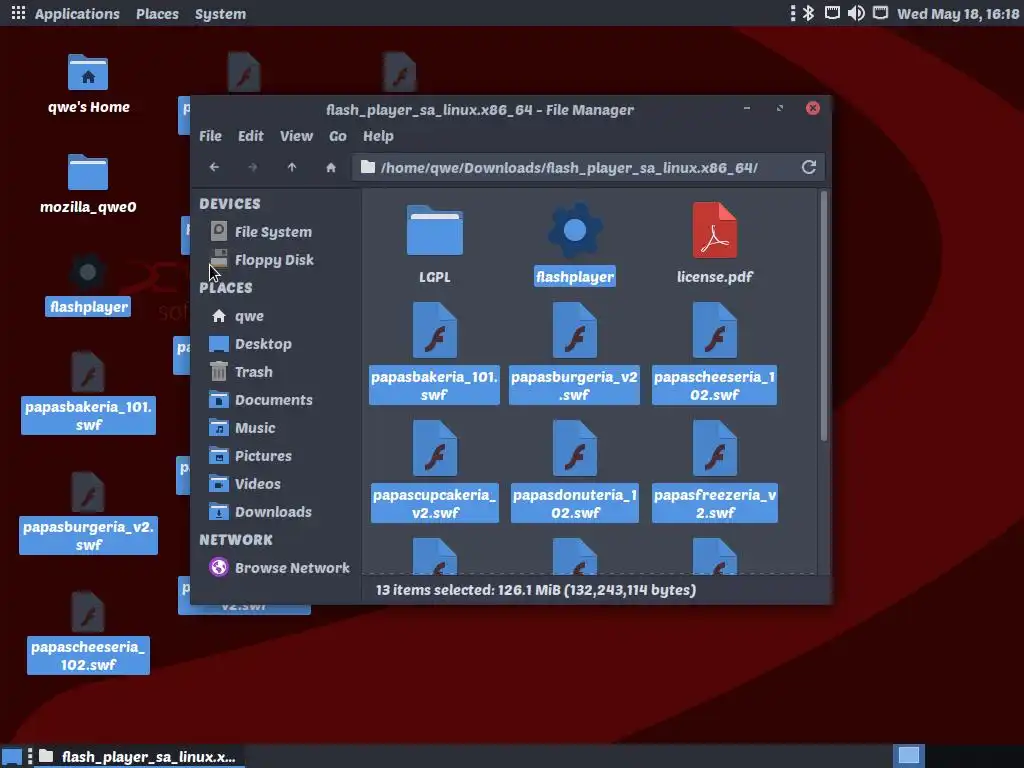Click the file list vertical scrollbar
The image size is (1024, 768).
pos(824,316)
